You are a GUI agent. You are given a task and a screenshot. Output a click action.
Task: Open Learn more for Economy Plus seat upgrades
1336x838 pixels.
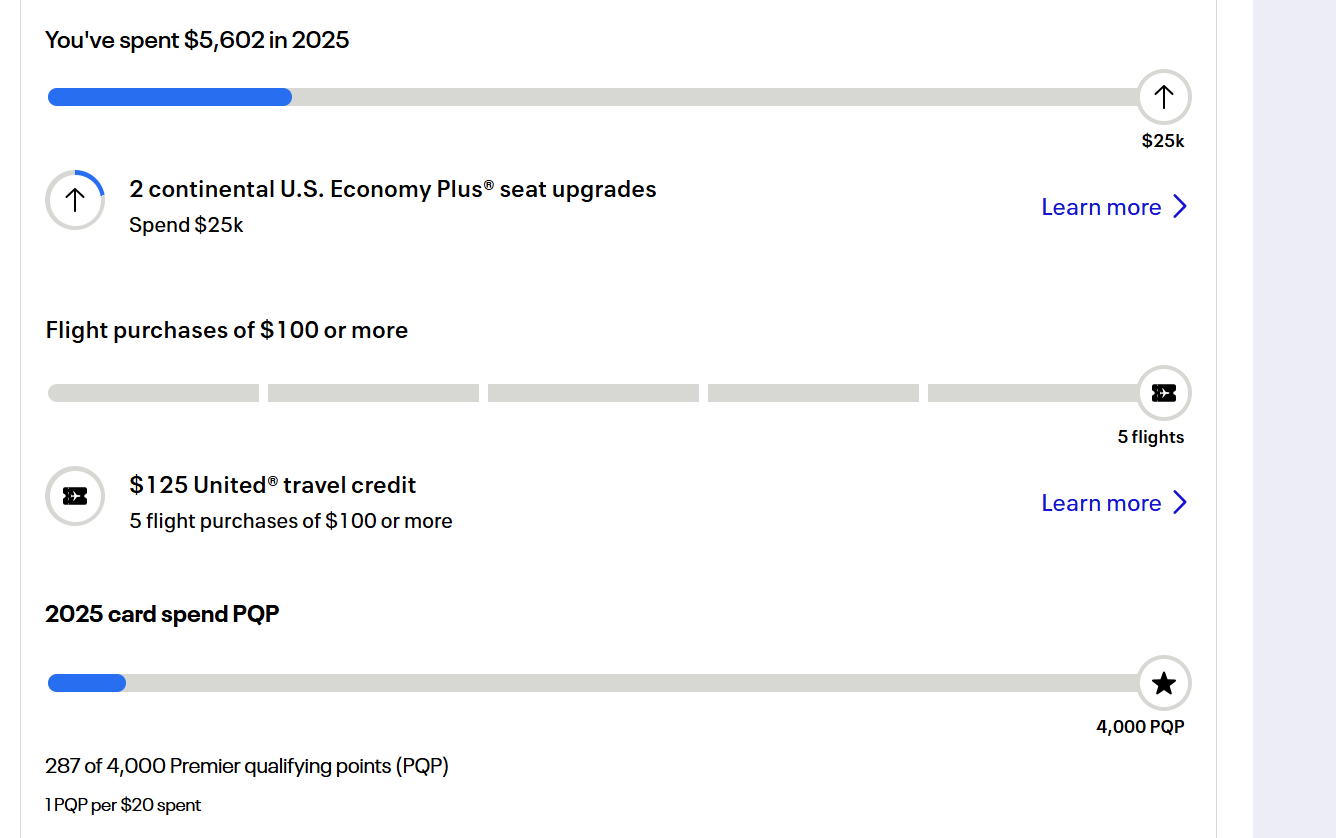1101,207
